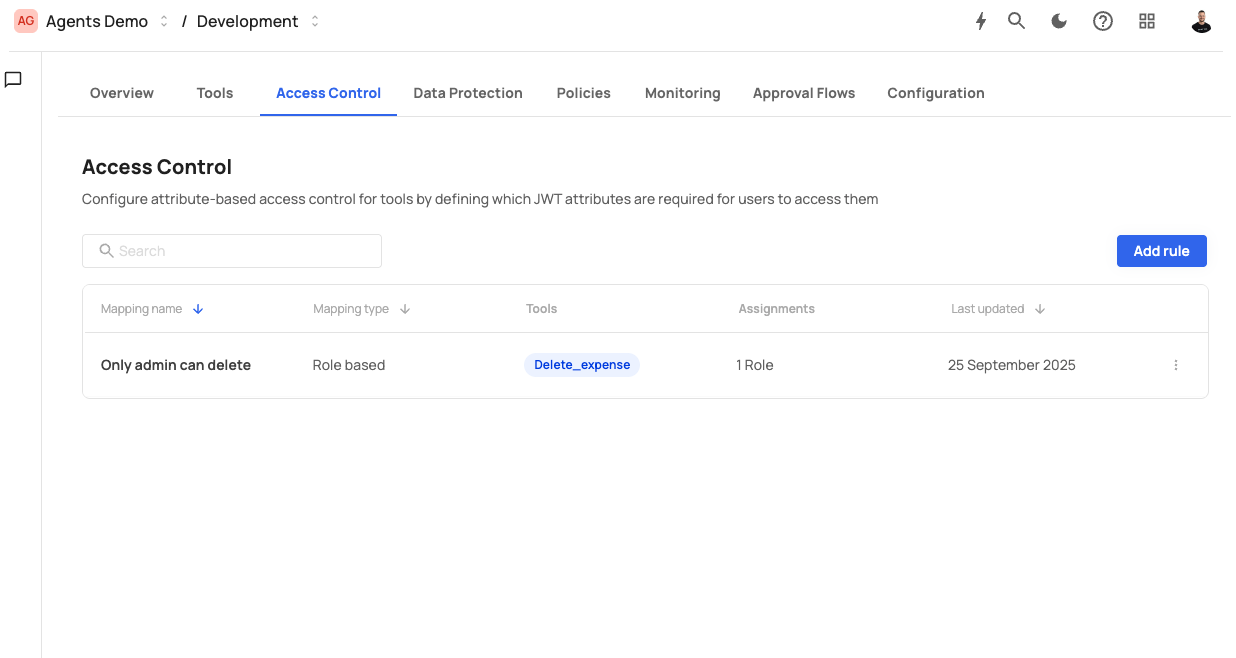Screen dimensions: 1236x658
Task: Toggle dark mode moon icon
Action: coord(1059,21)
